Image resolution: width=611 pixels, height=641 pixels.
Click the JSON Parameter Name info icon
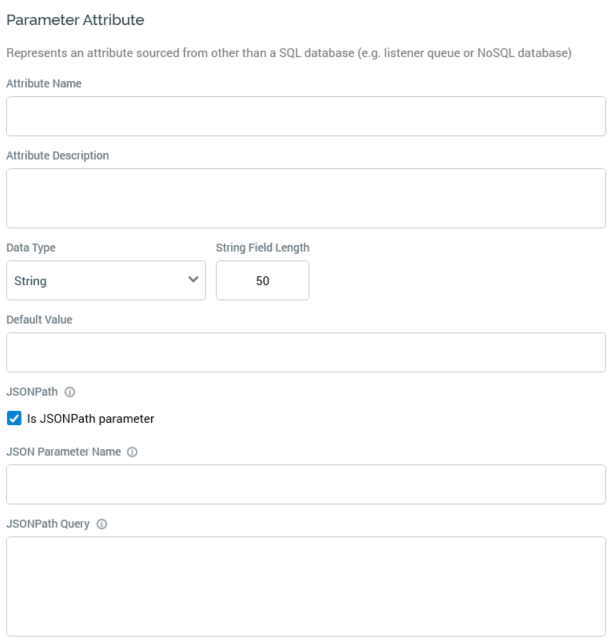[x=132, y=452]
